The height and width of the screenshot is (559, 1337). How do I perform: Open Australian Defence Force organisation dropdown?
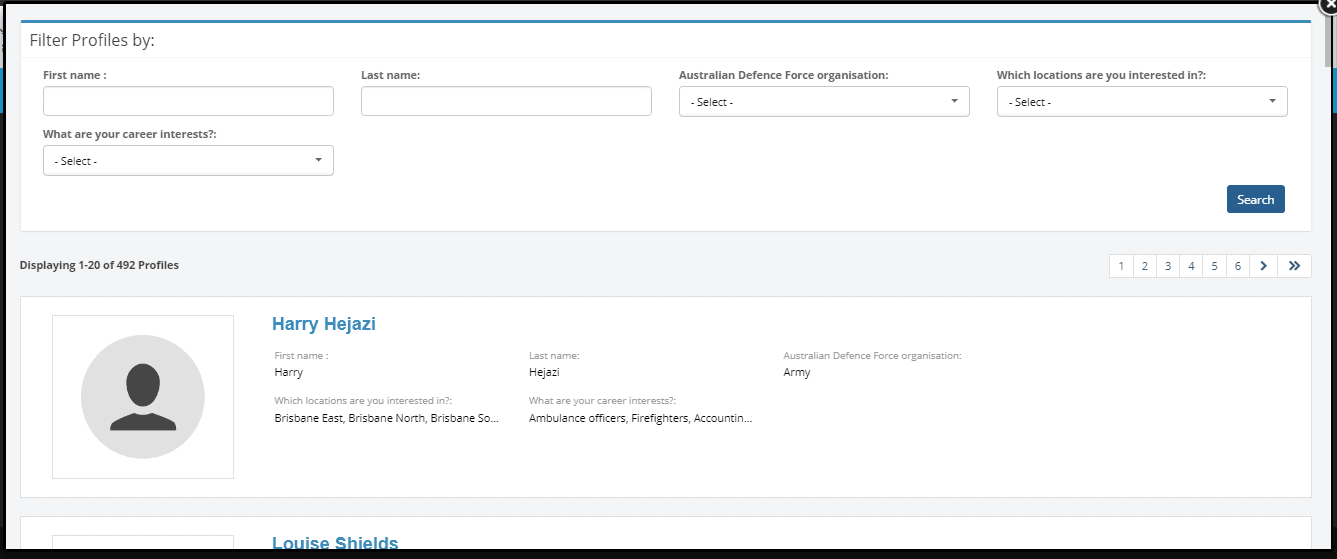click(x=824, y=102)
